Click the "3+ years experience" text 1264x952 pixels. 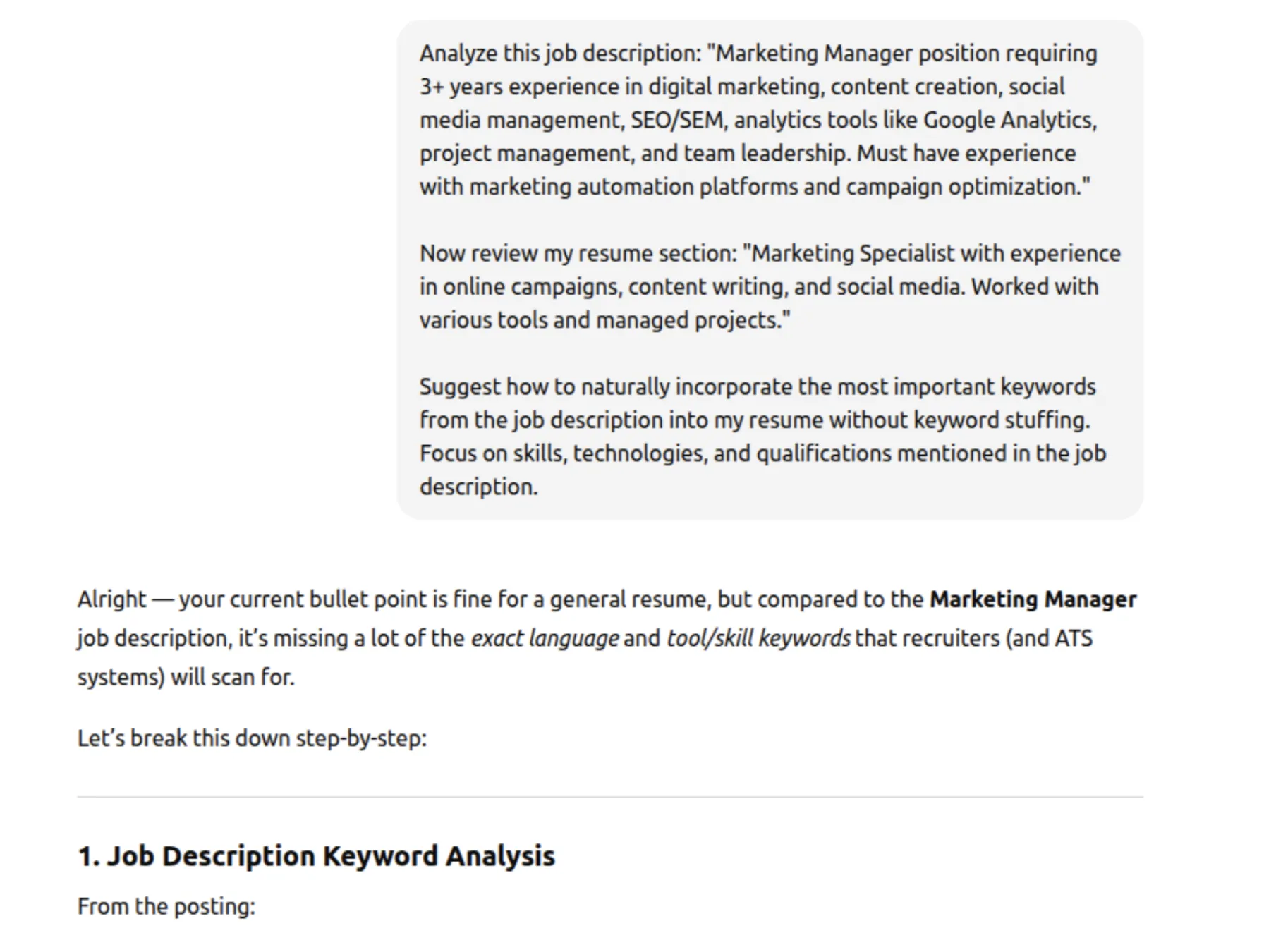[x=520, y=87]
